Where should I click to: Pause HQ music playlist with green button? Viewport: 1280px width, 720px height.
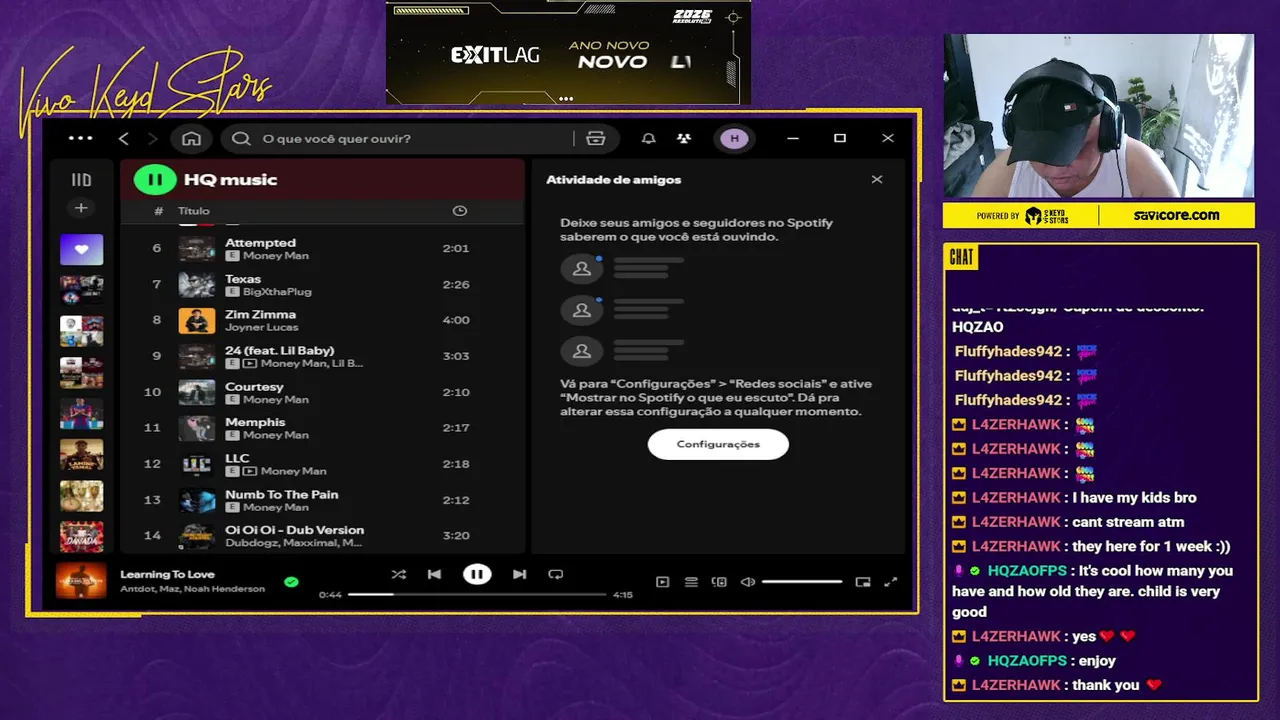(x=155, y=180)
